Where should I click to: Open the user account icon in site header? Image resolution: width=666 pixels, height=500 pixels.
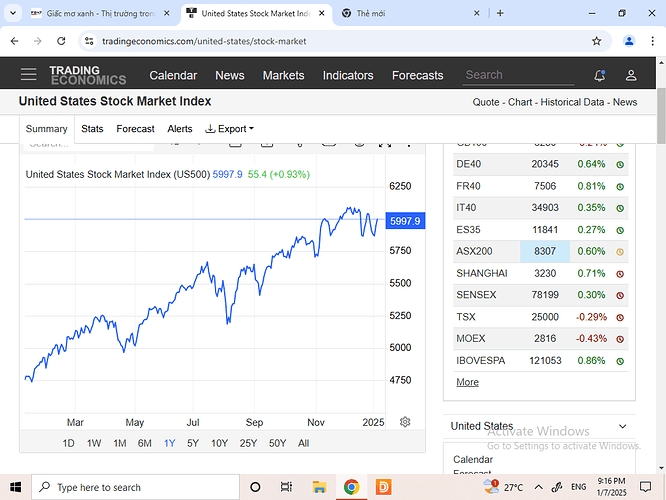tap(631, 75)
